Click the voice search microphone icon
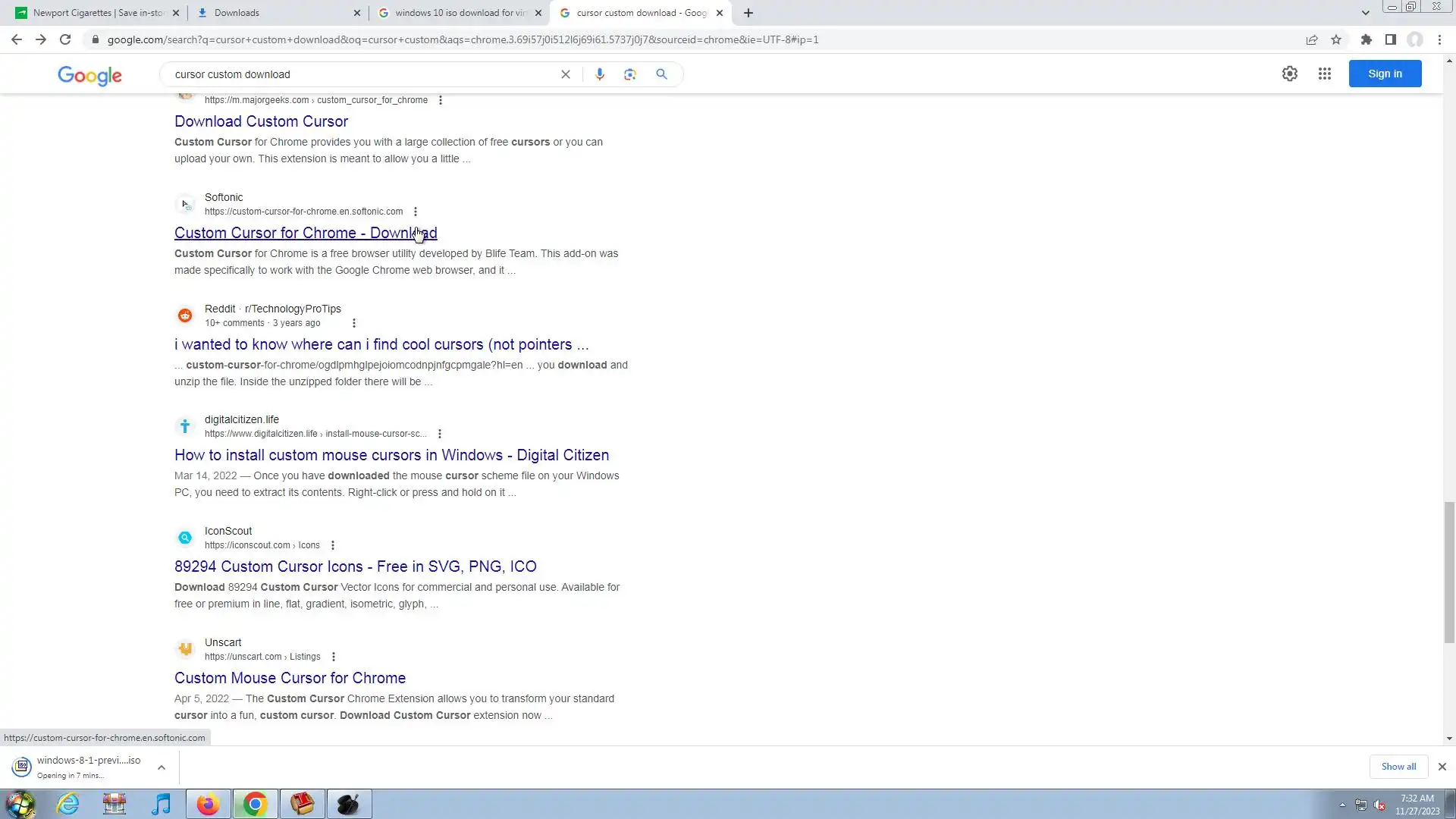 click(599, 74)
